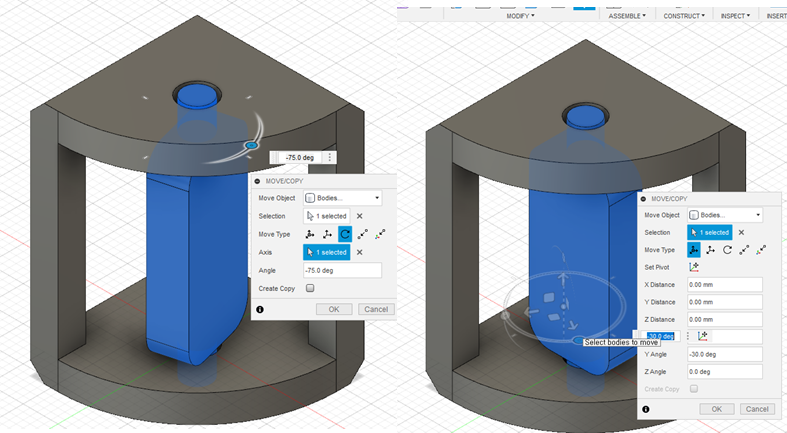Image resolution: width=787 pixels, height=433 pixels.
Task: Cancel the left Move/Copy dialog
Action: coord(376,309)
